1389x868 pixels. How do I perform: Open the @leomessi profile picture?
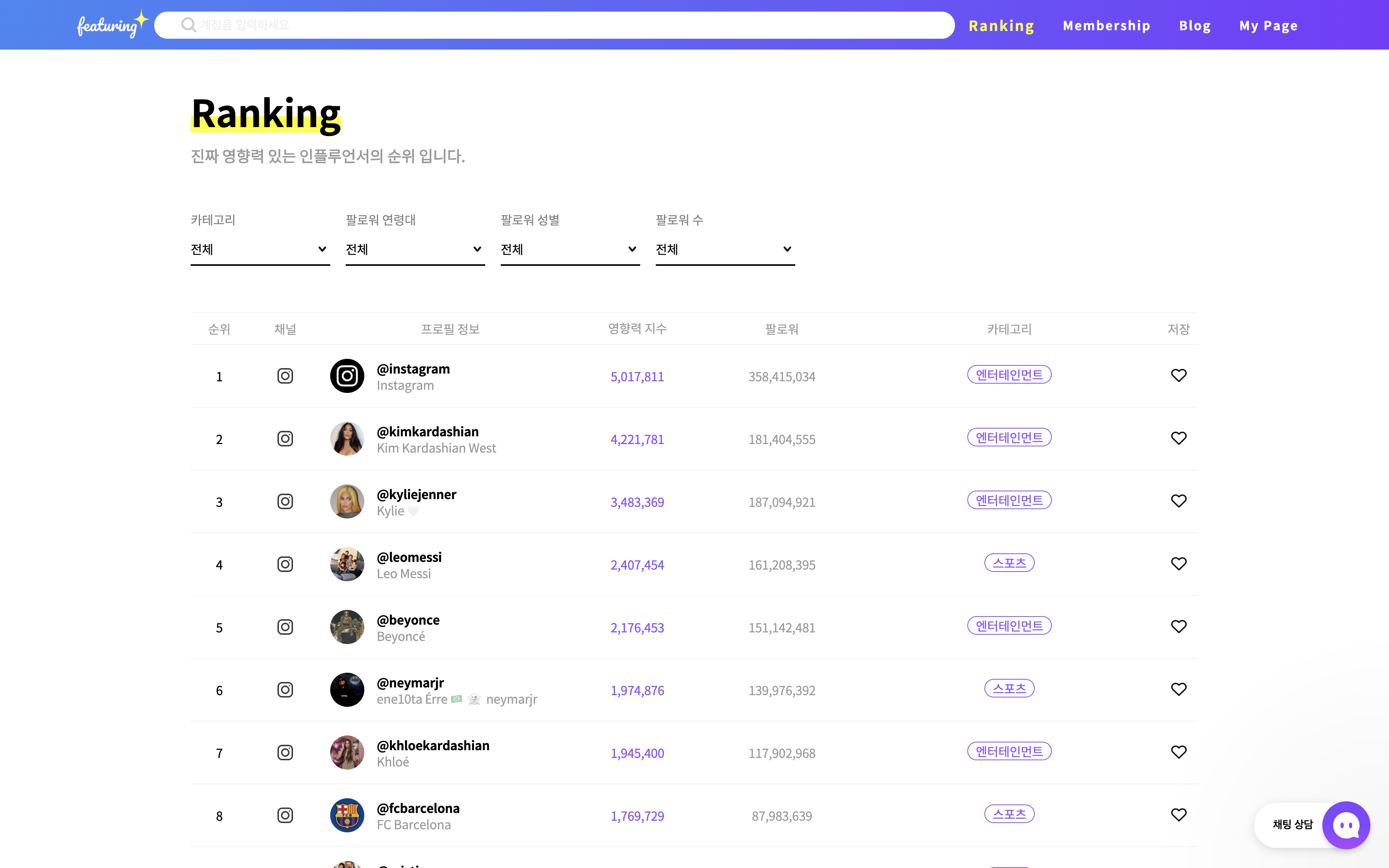pyautogui.click(x=347, y=564)
